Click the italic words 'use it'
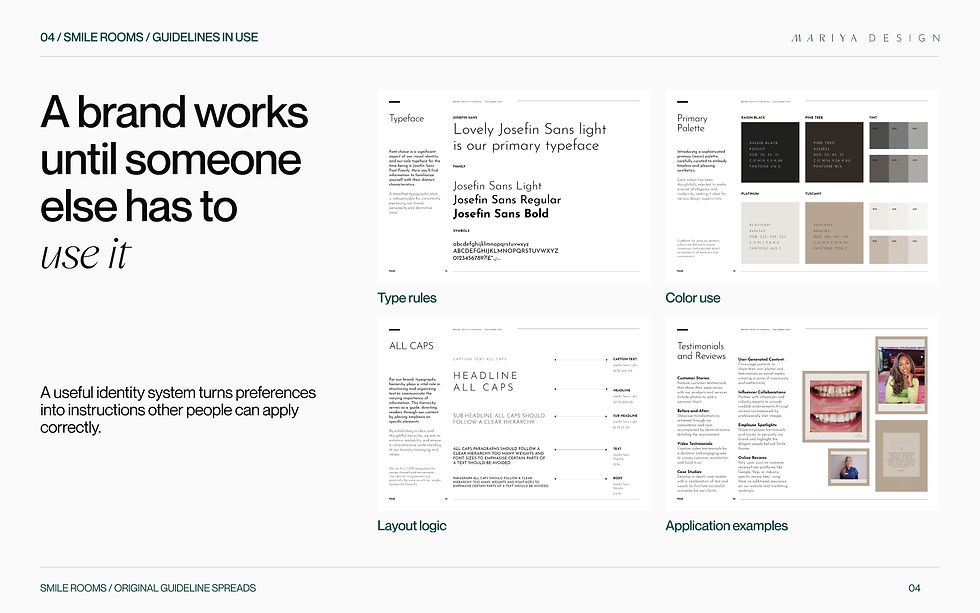The height and width of the screenshot is (613, 980). [x=86, y=254]
